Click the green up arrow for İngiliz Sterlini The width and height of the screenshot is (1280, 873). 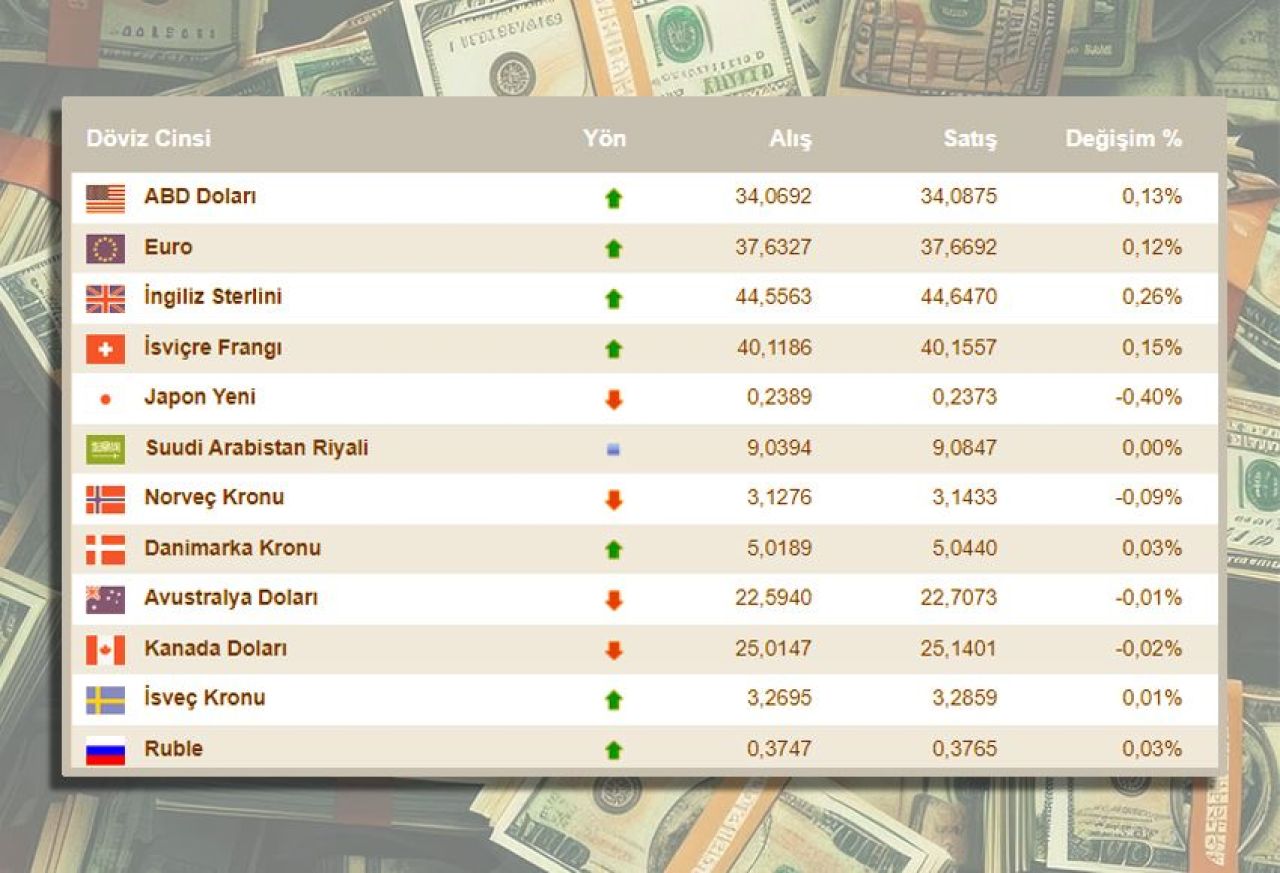click(x=614, y=299)
